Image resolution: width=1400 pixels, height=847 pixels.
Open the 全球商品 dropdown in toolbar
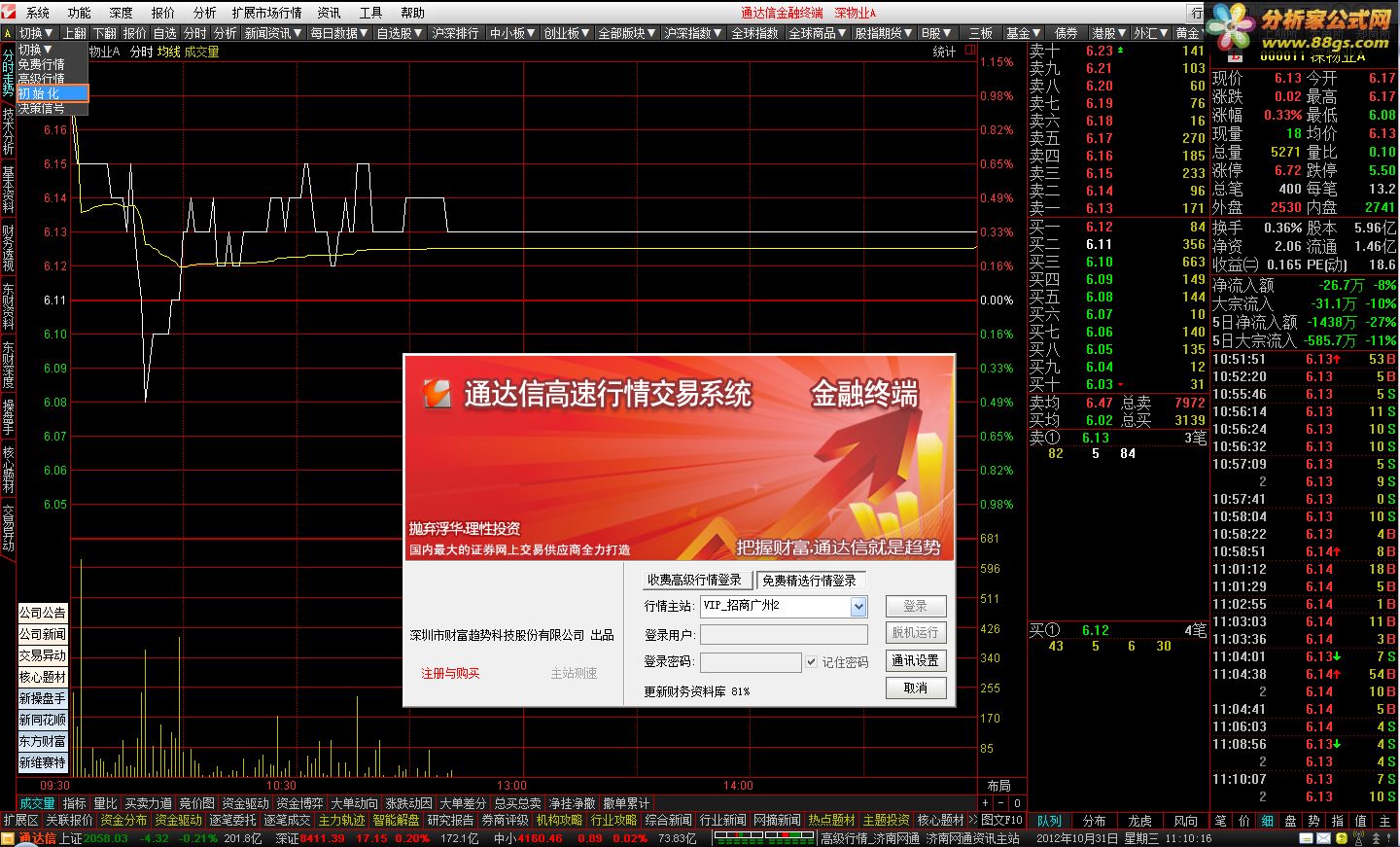[x=817, y=33]
